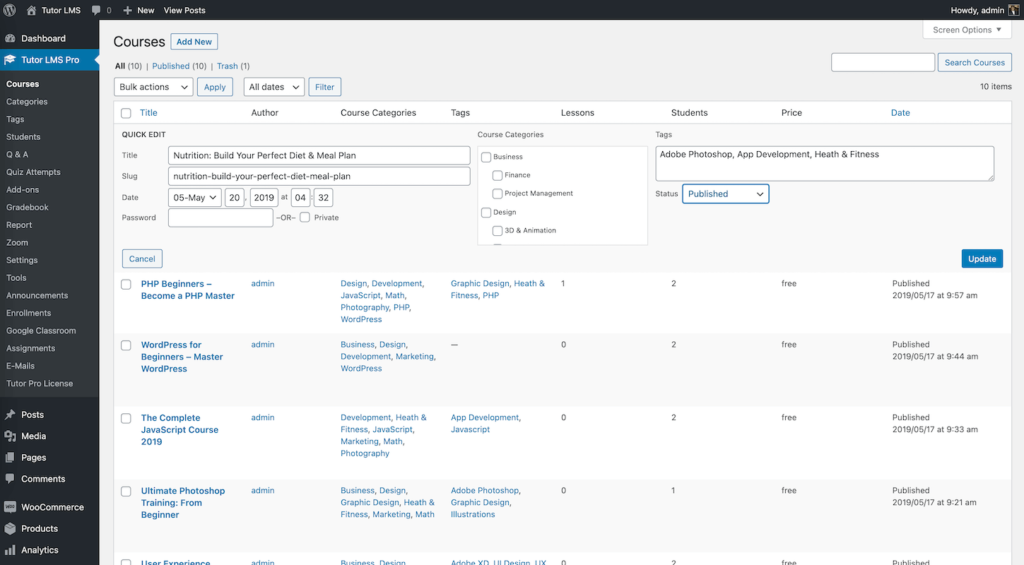Image resolution: width=1024 pixels, height=565 pixels.
Task: Sort courses by Date column
Action: pos(900,113)
